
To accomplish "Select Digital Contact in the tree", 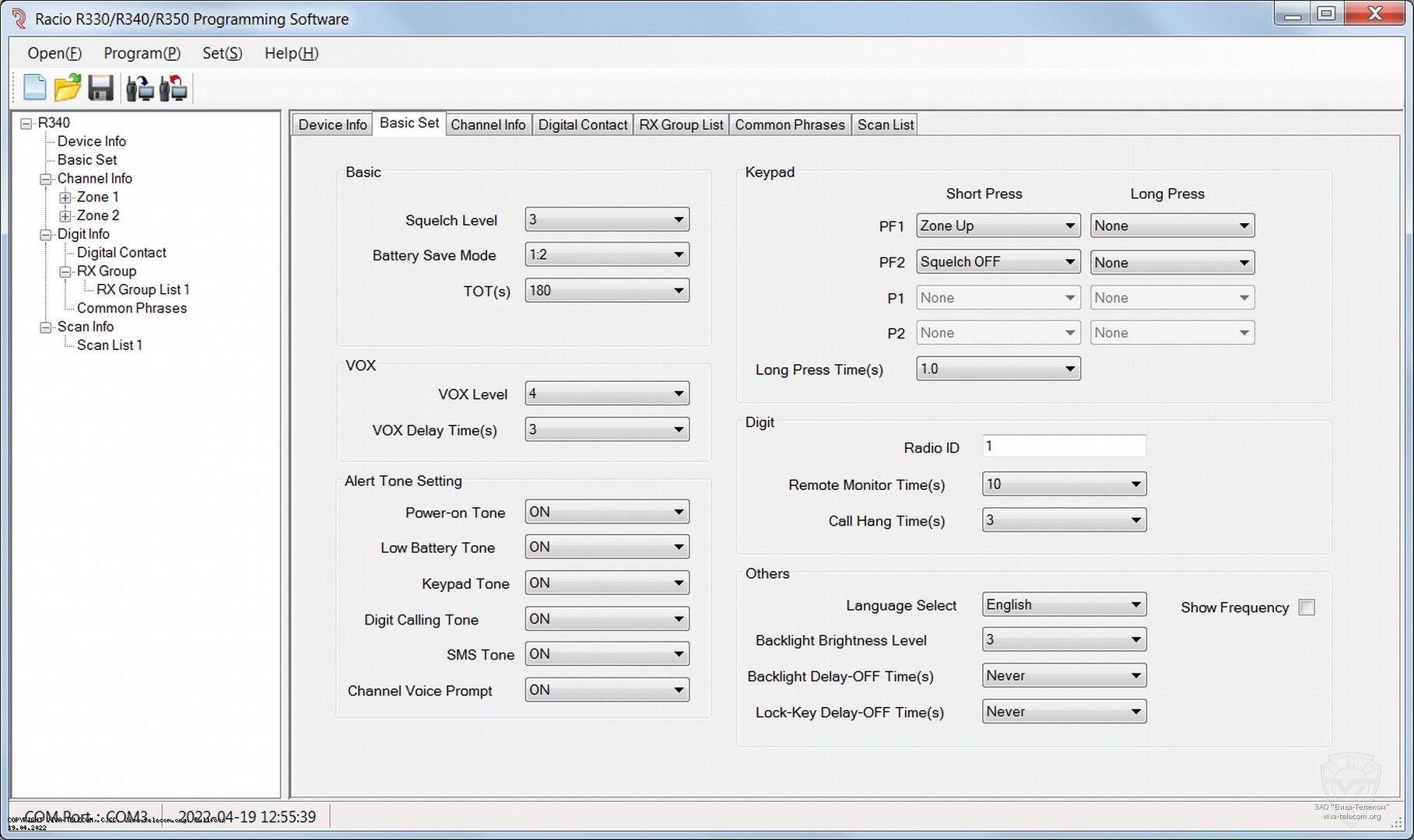I will [121, 253].
